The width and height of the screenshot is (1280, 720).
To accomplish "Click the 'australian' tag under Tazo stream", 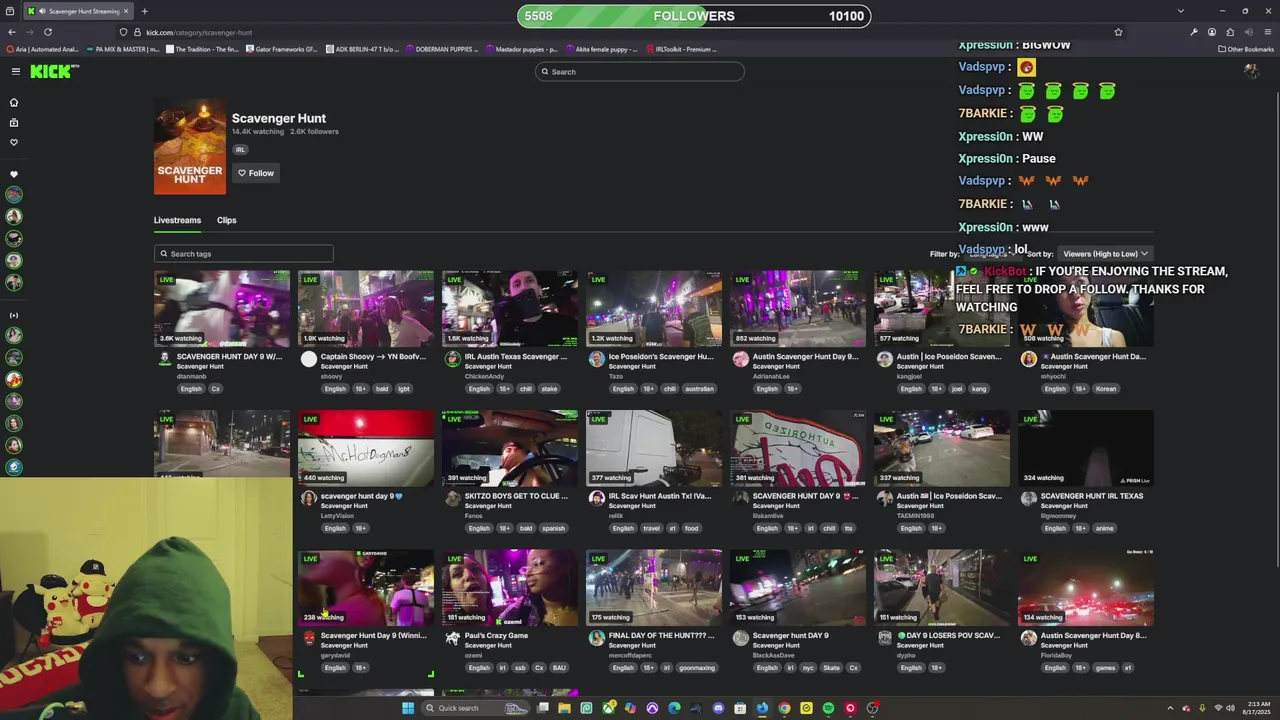I will pos(699,389).
